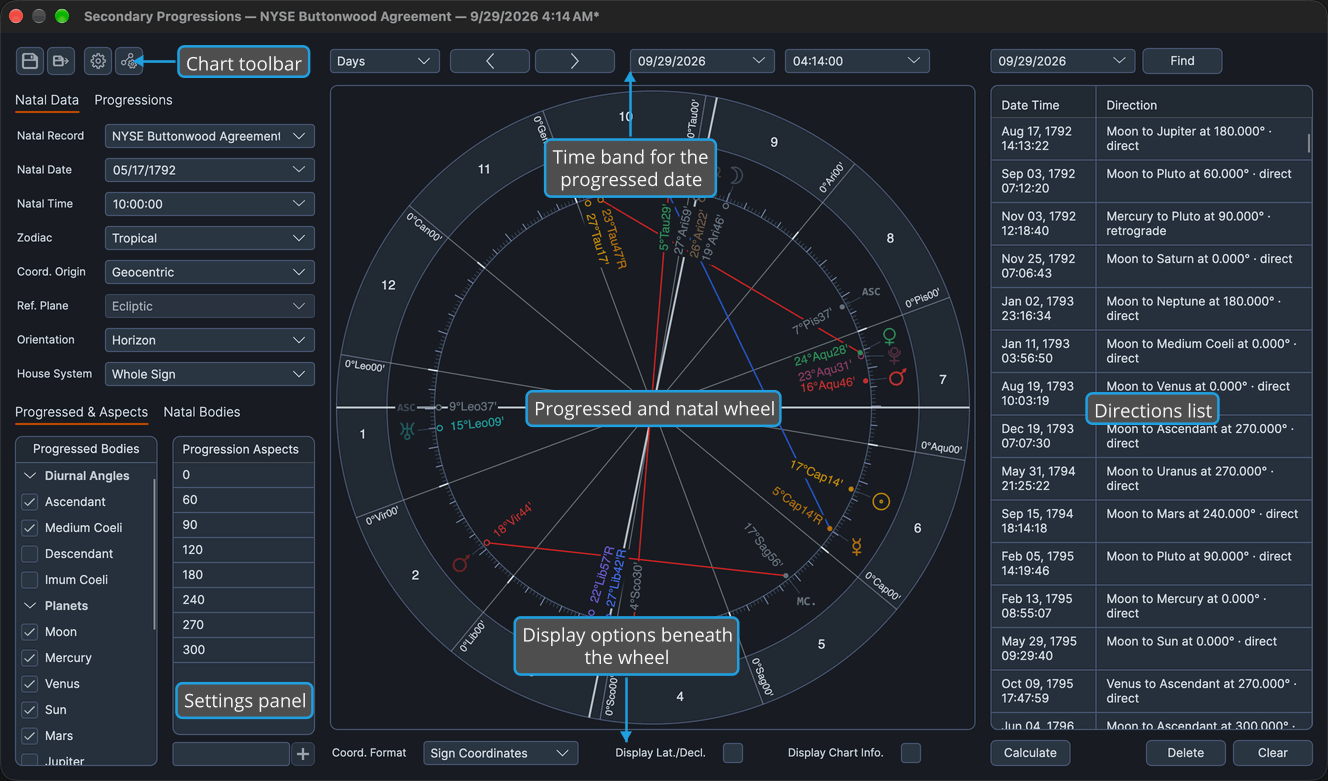
Task: Toggle the Moon progressed body checkbox
Action: [x=30, y=632]
